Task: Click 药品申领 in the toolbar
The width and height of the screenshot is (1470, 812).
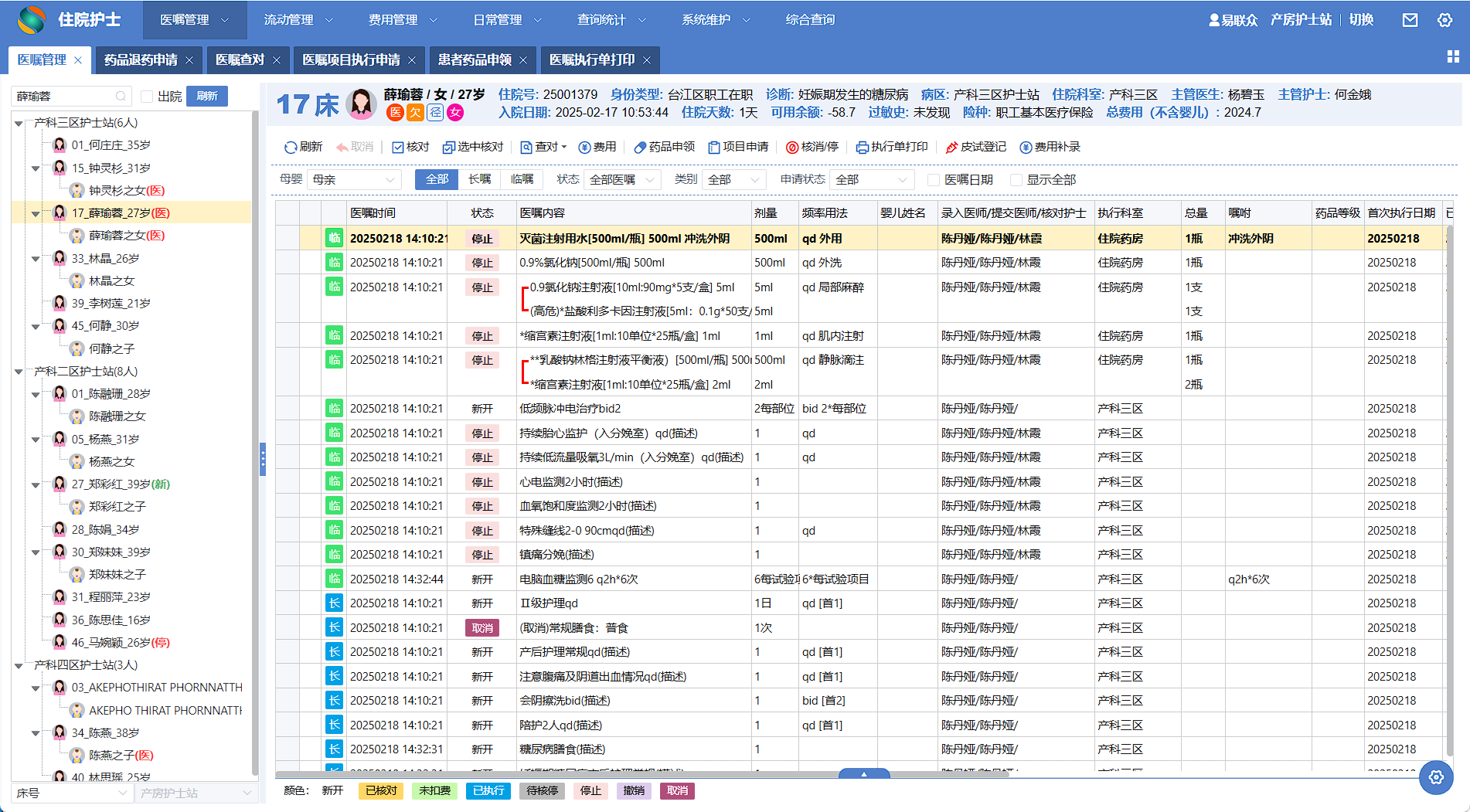Action: pyautogui.click(x=664, y=147)
